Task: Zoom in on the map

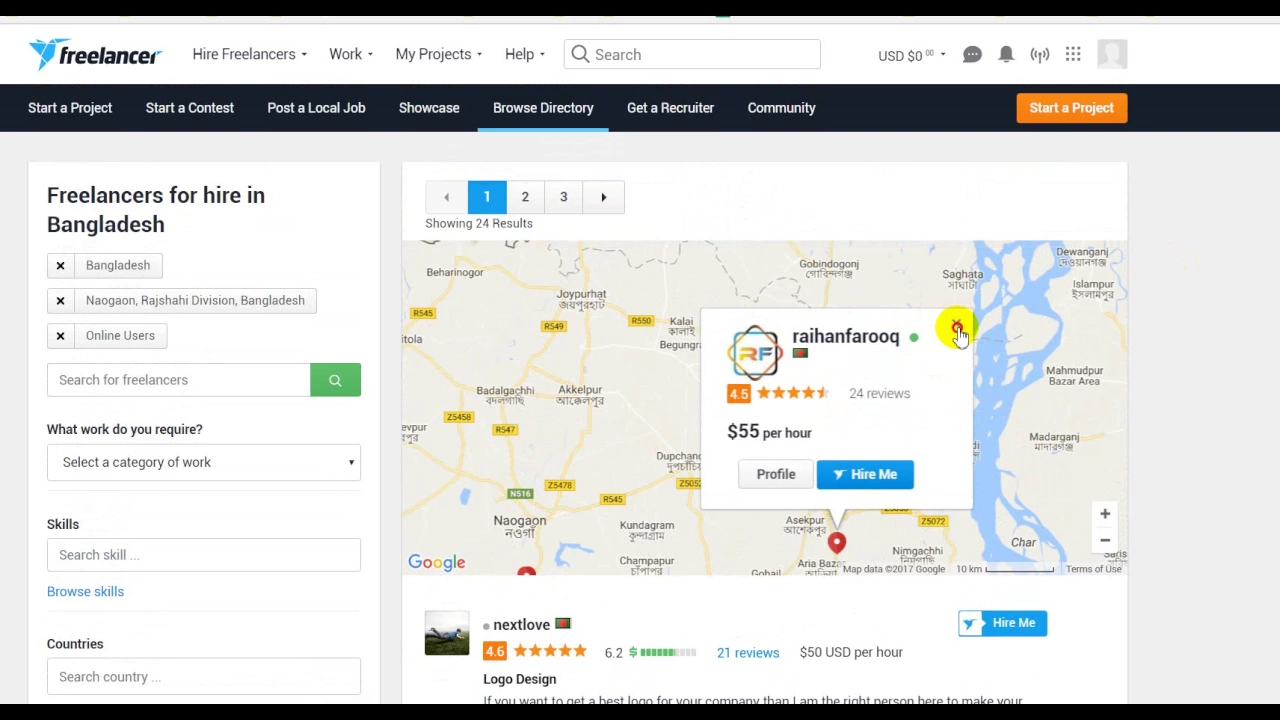Action: click(1105, 514)
